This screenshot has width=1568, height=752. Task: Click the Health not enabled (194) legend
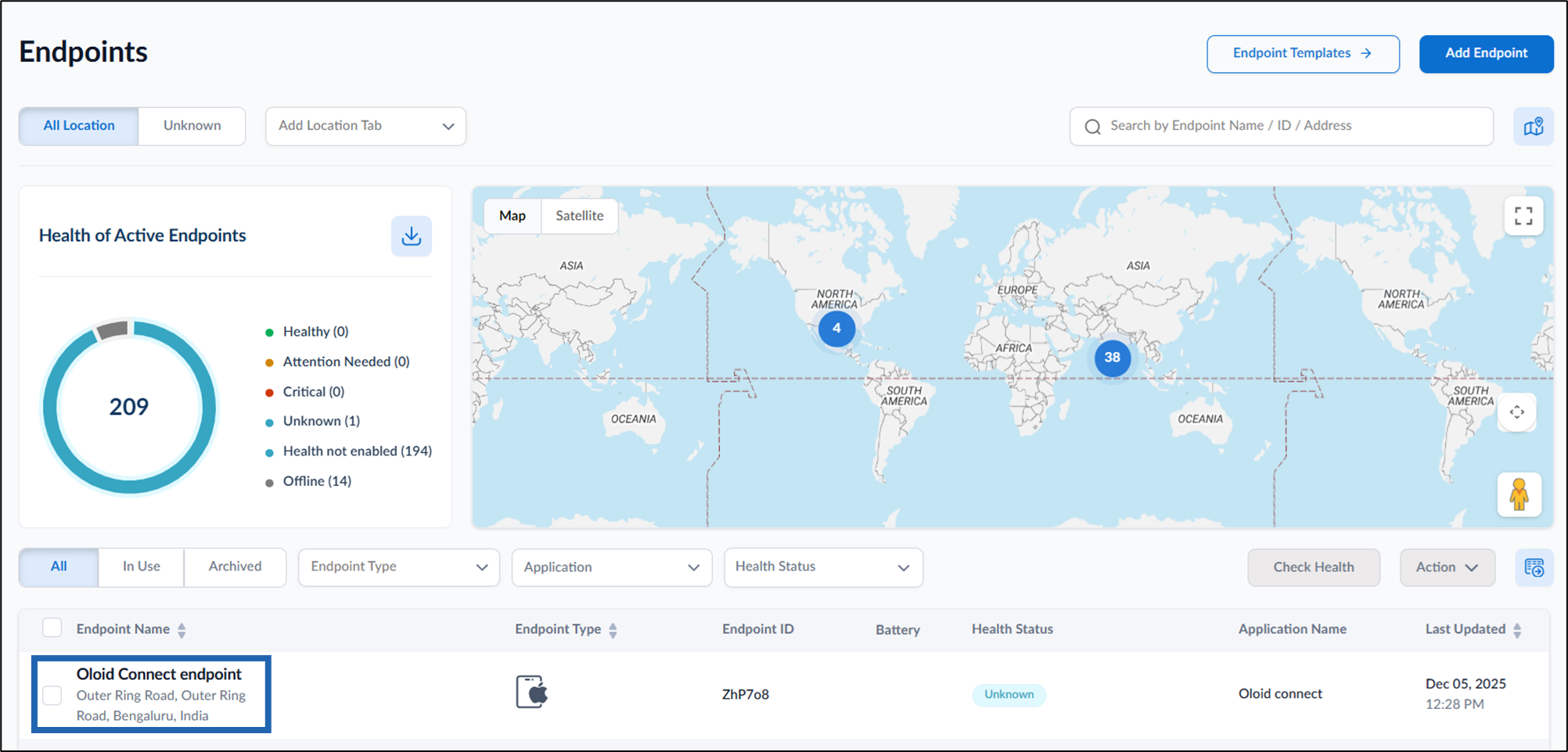click(x=349, y=452)
